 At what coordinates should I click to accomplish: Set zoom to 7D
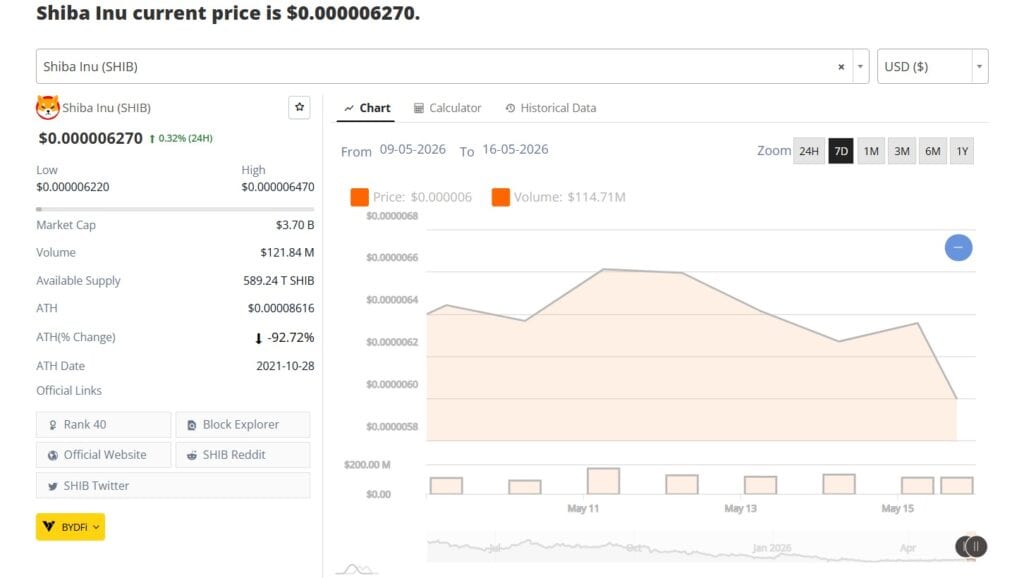pos(840,151)
